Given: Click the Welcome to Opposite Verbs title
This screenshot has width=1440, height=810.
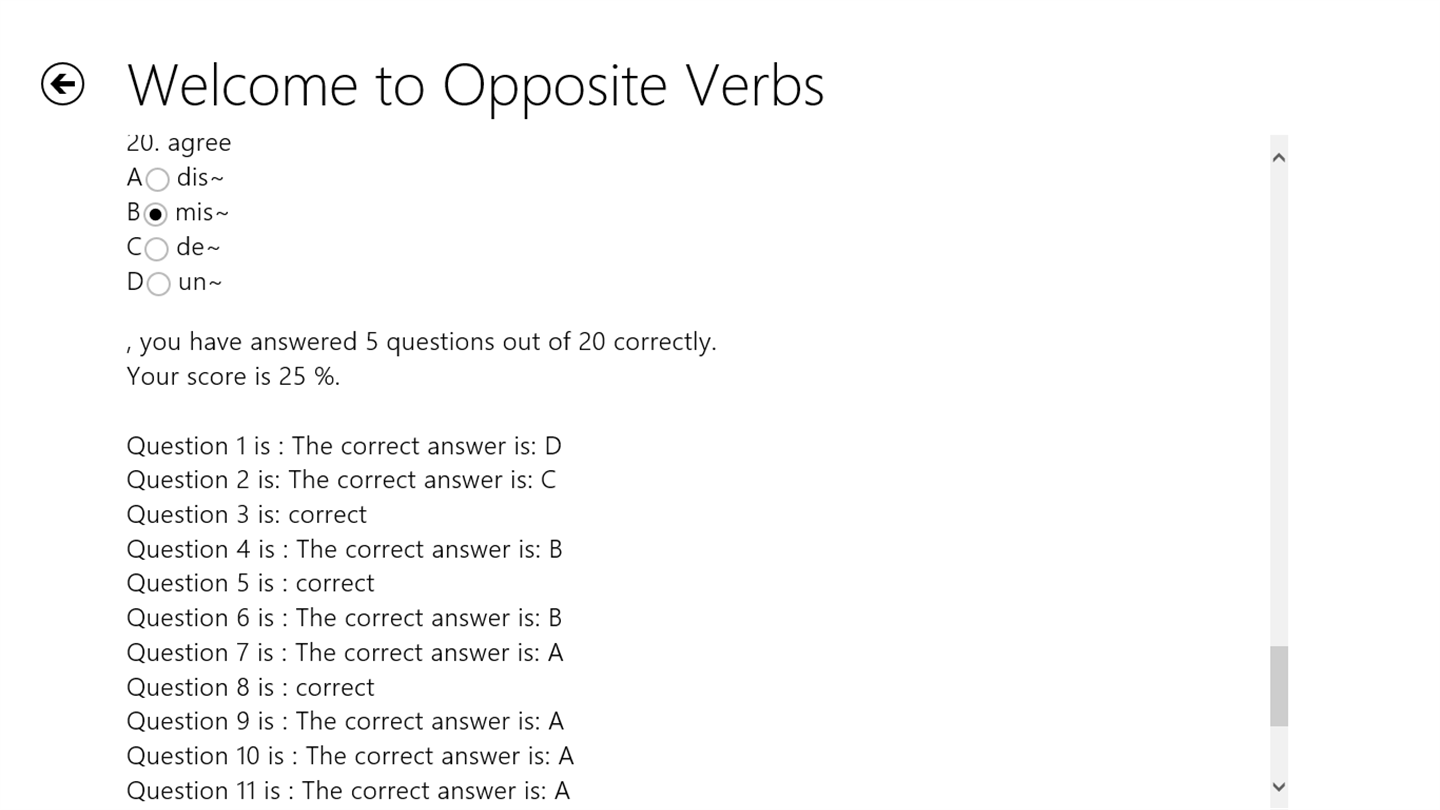Looking at the screenshot, I should click(x=475, y=84).
